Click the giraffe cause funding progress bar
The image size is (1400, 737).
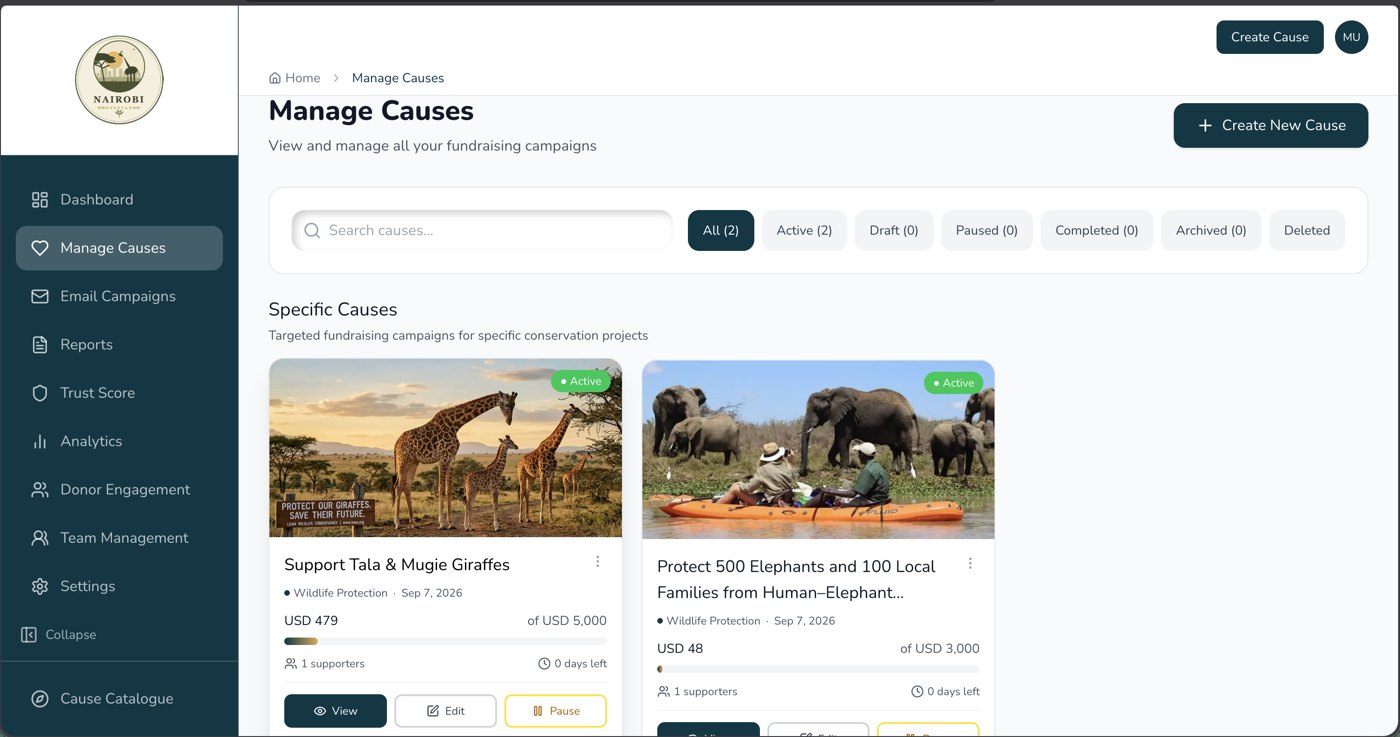(446, 641)
